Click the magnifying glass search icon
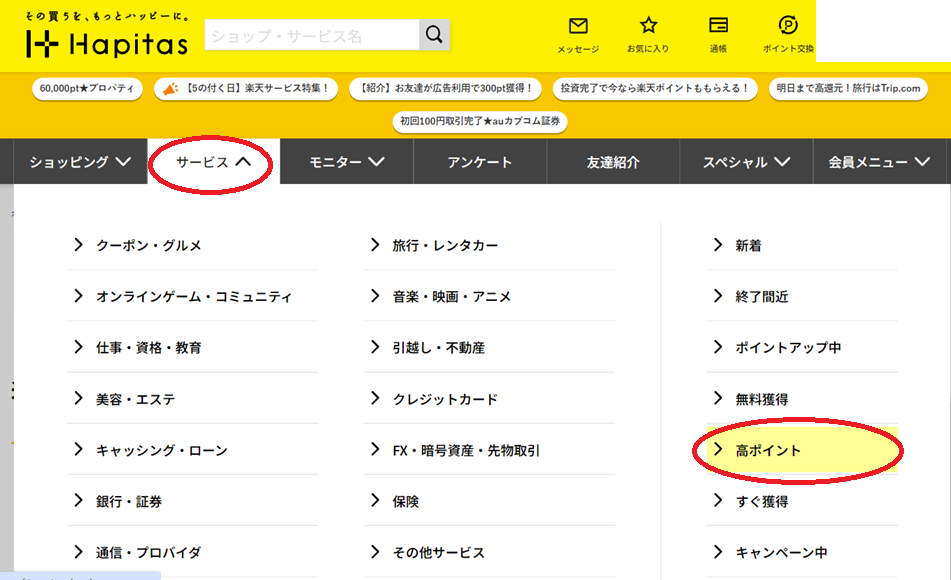The height and width of the screenshot is (580, 951). pyautogui.click(x=434, y=36)
